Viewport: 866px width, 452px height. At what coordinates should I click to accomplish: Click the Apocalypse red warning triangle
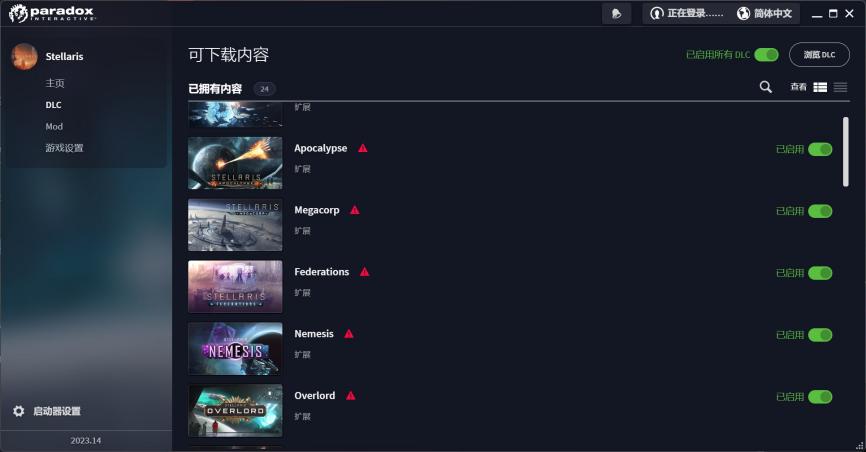[x=363, y=148]
